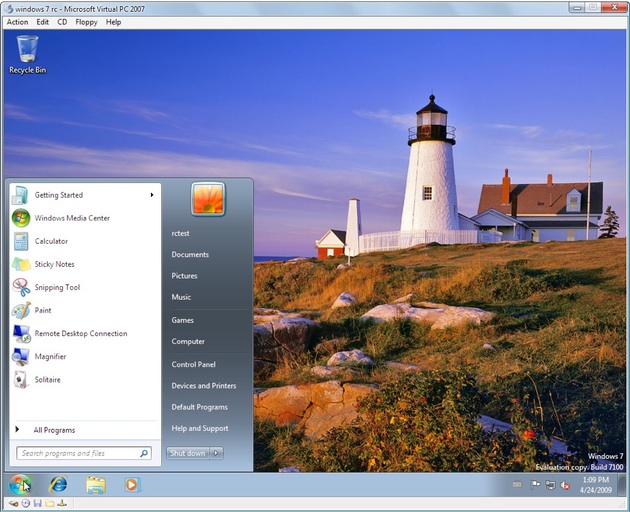This screenshot has height=512, width=630.
Task: Open Help and Support
Action: [x=200, y=428]
